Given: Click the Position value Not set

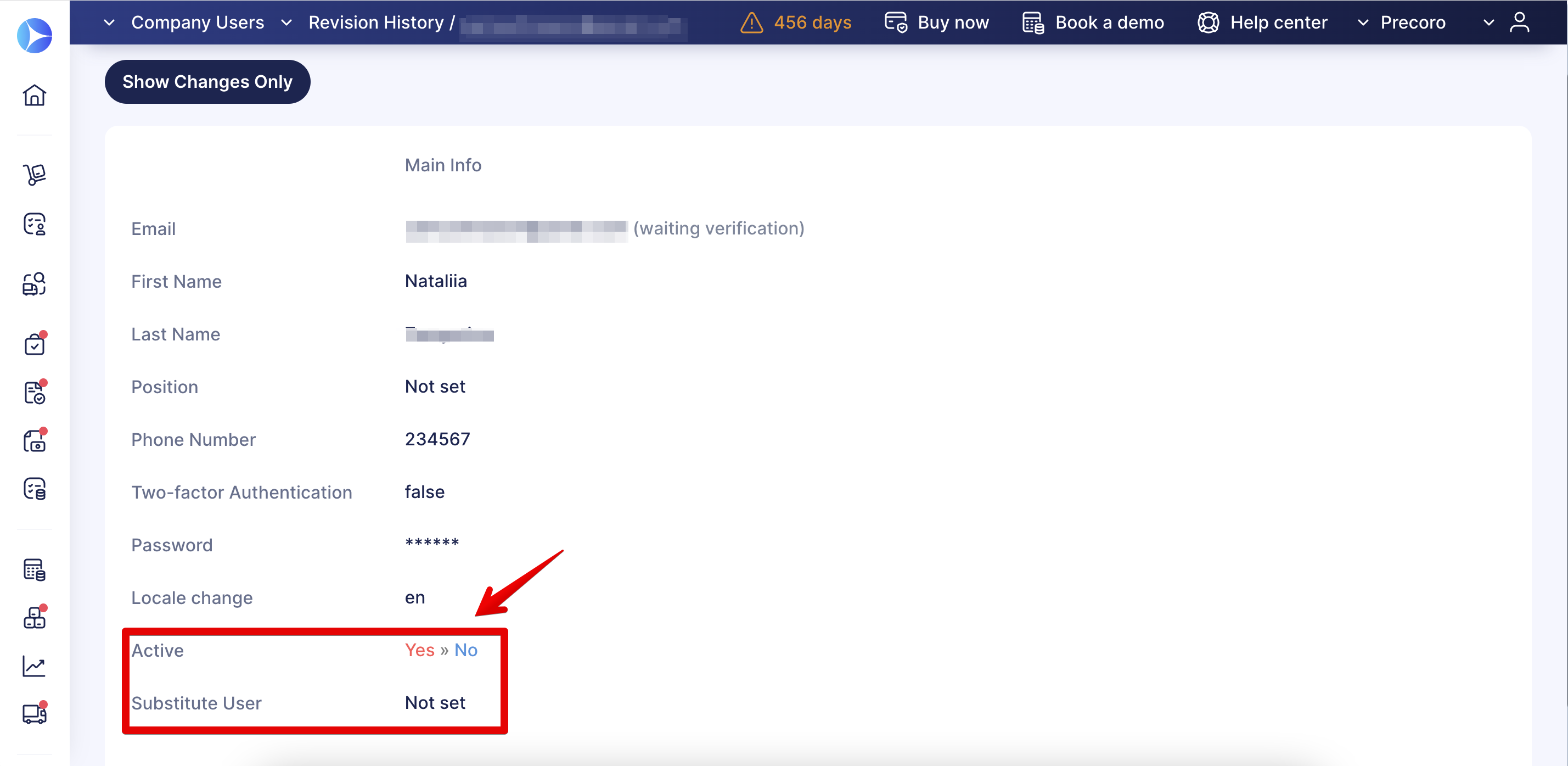Looking at the screenshot, I should (x=435, y=387).
